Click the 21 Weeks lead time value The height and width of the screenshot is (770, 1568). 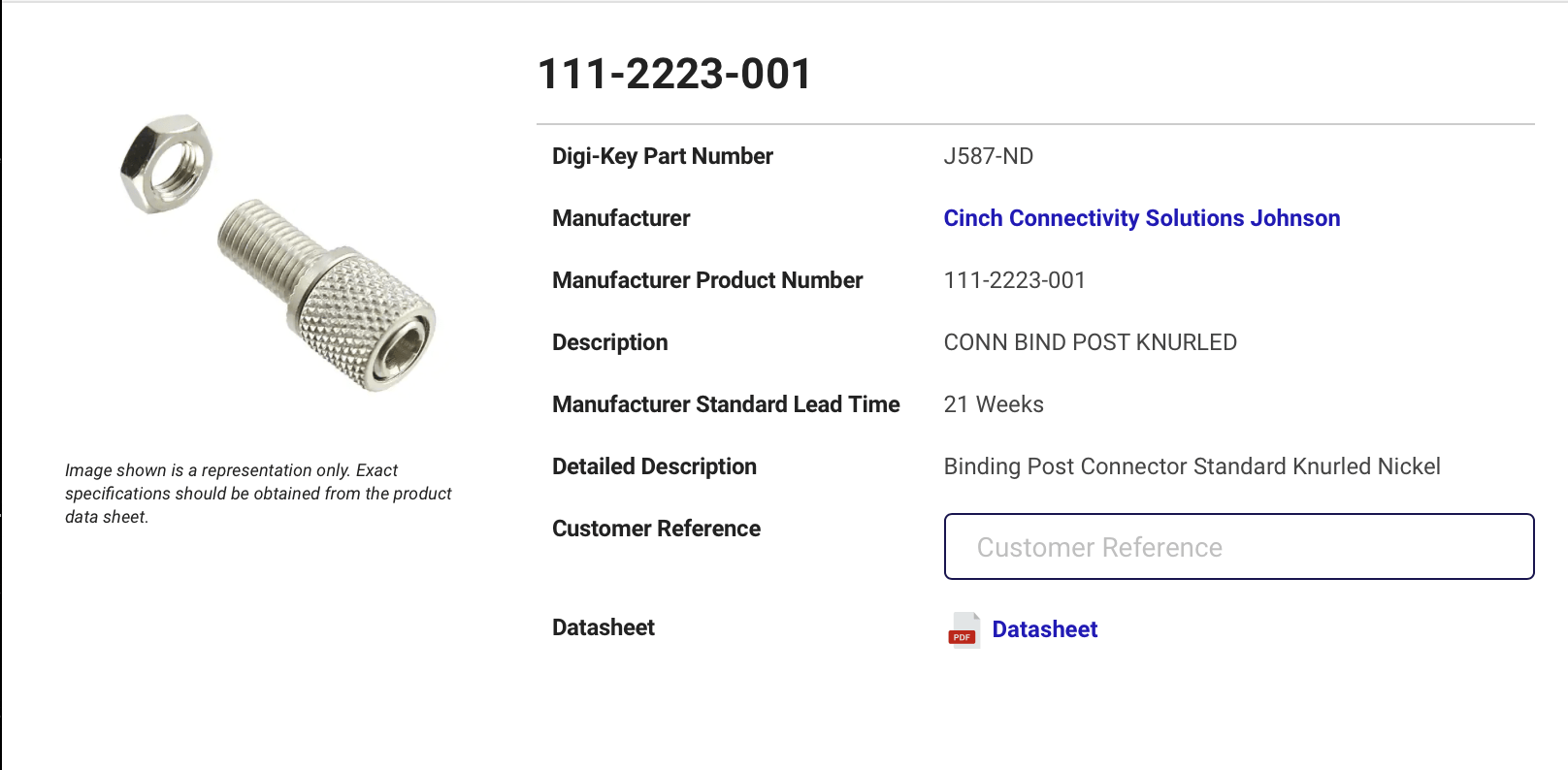(994, 404)
